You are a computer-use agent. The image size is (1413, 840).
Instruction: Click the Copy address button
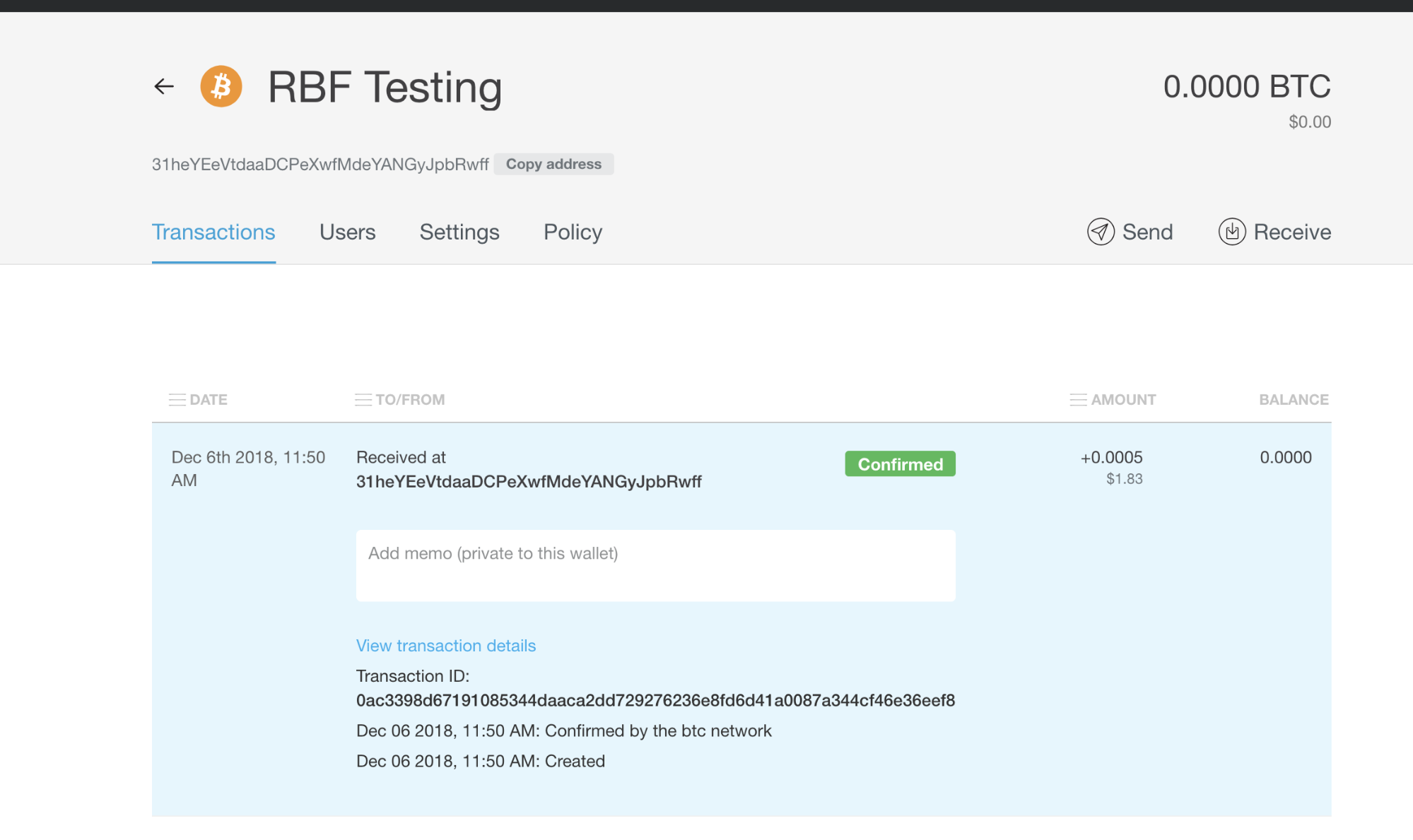553,164
